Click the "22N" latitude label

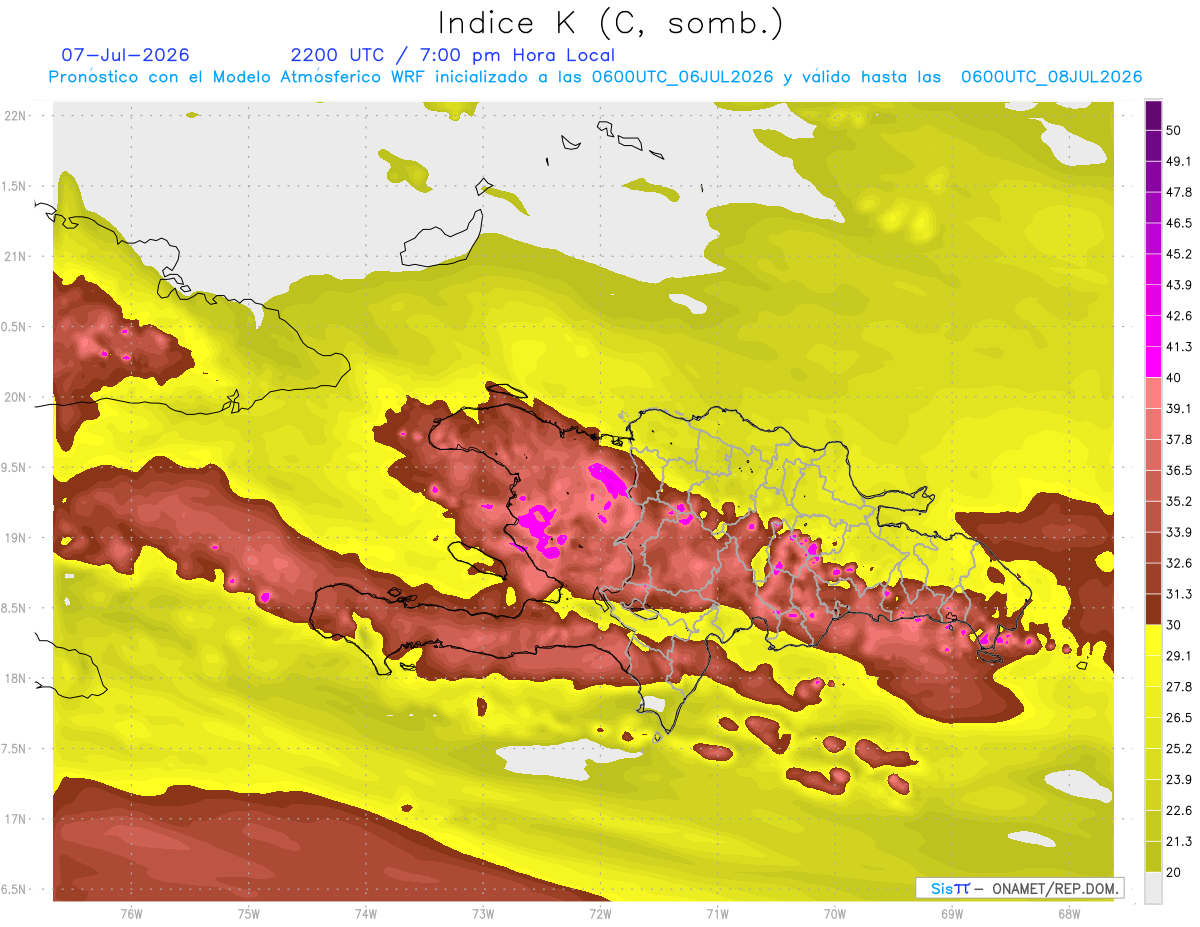(17, 116)
